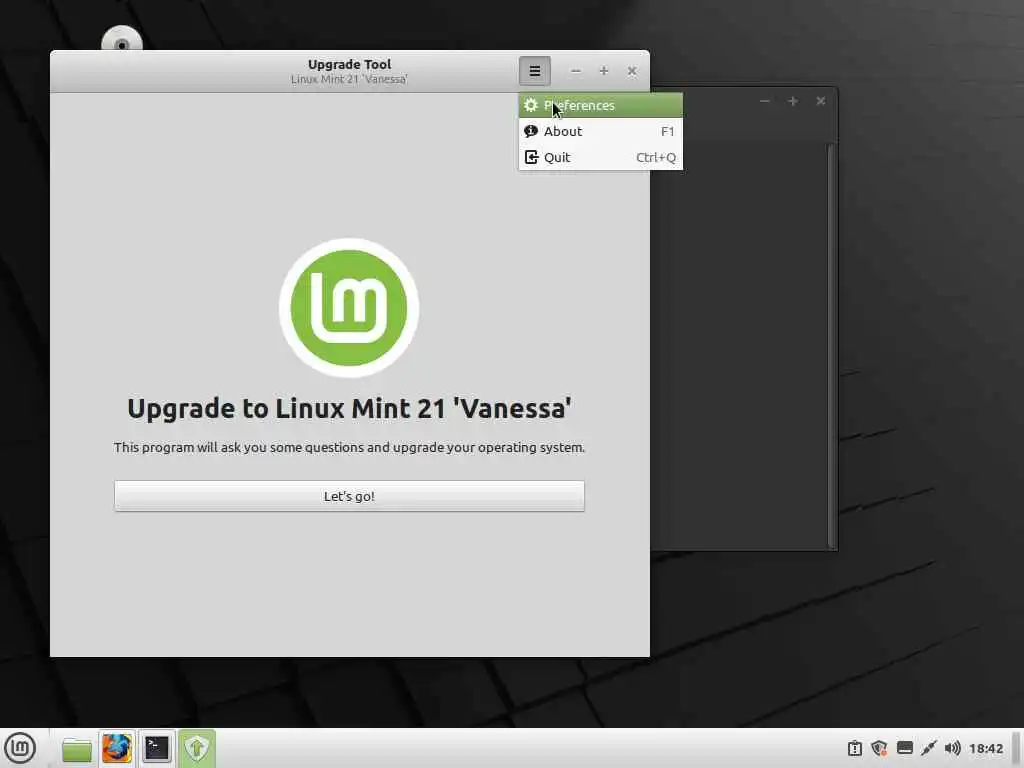This screenshot has width=1024, height=768.
Task: Close the dark background window
Action: [821, 101]
